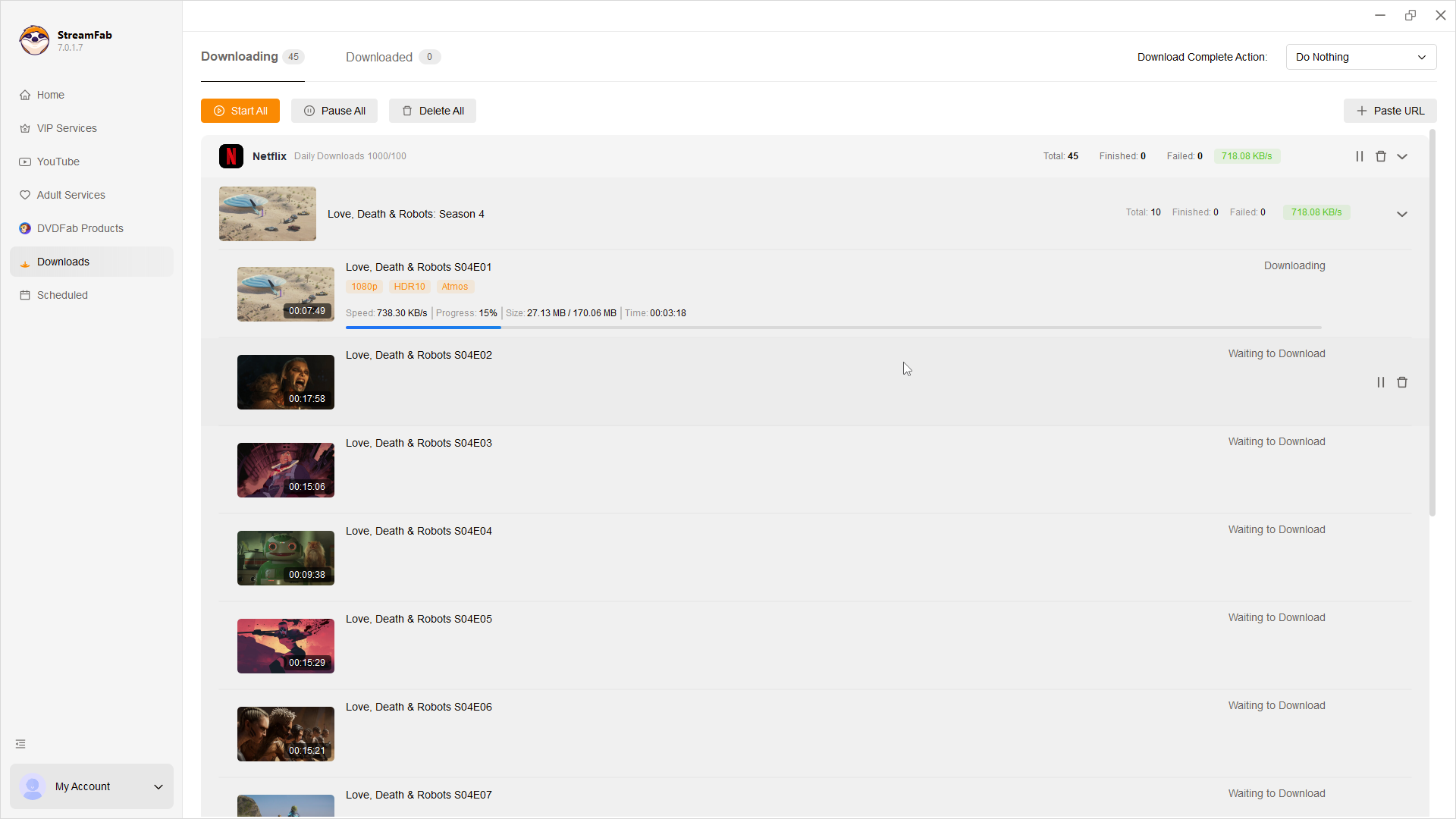
Task: Switch to the Downloading tab
Action: tap(253, 57)
